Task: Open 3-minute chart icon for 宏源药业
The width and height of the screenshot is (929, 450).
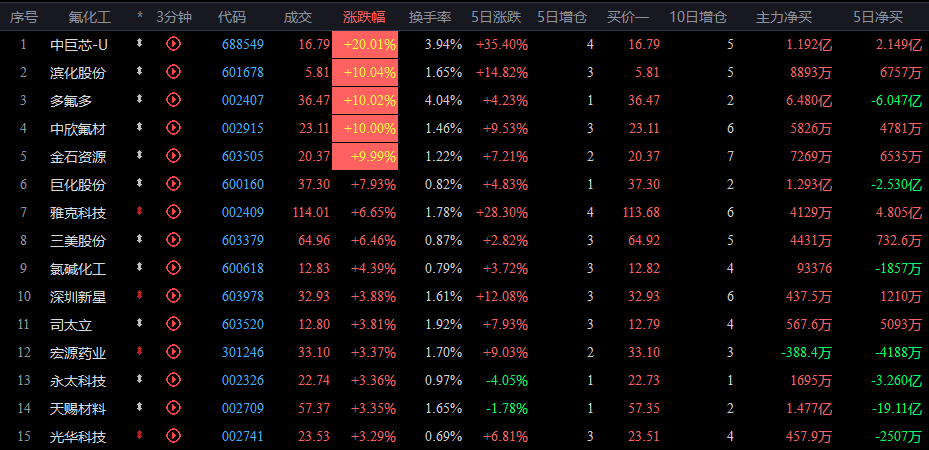Action: point(173,352)
